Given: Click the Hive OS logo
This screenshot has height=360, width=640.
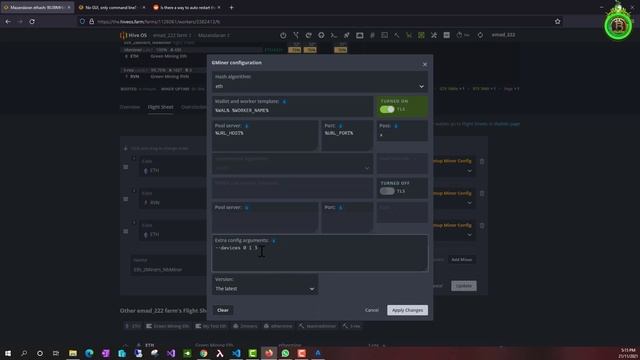Looking at the screenshot, I should coord(133,36).
